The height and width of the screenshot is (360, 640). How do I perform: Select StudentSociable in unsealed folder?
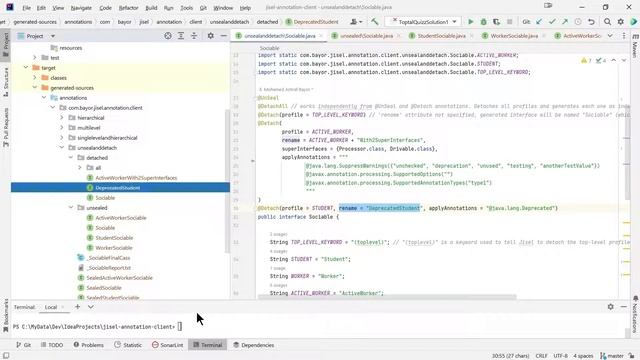pos(114,238)
